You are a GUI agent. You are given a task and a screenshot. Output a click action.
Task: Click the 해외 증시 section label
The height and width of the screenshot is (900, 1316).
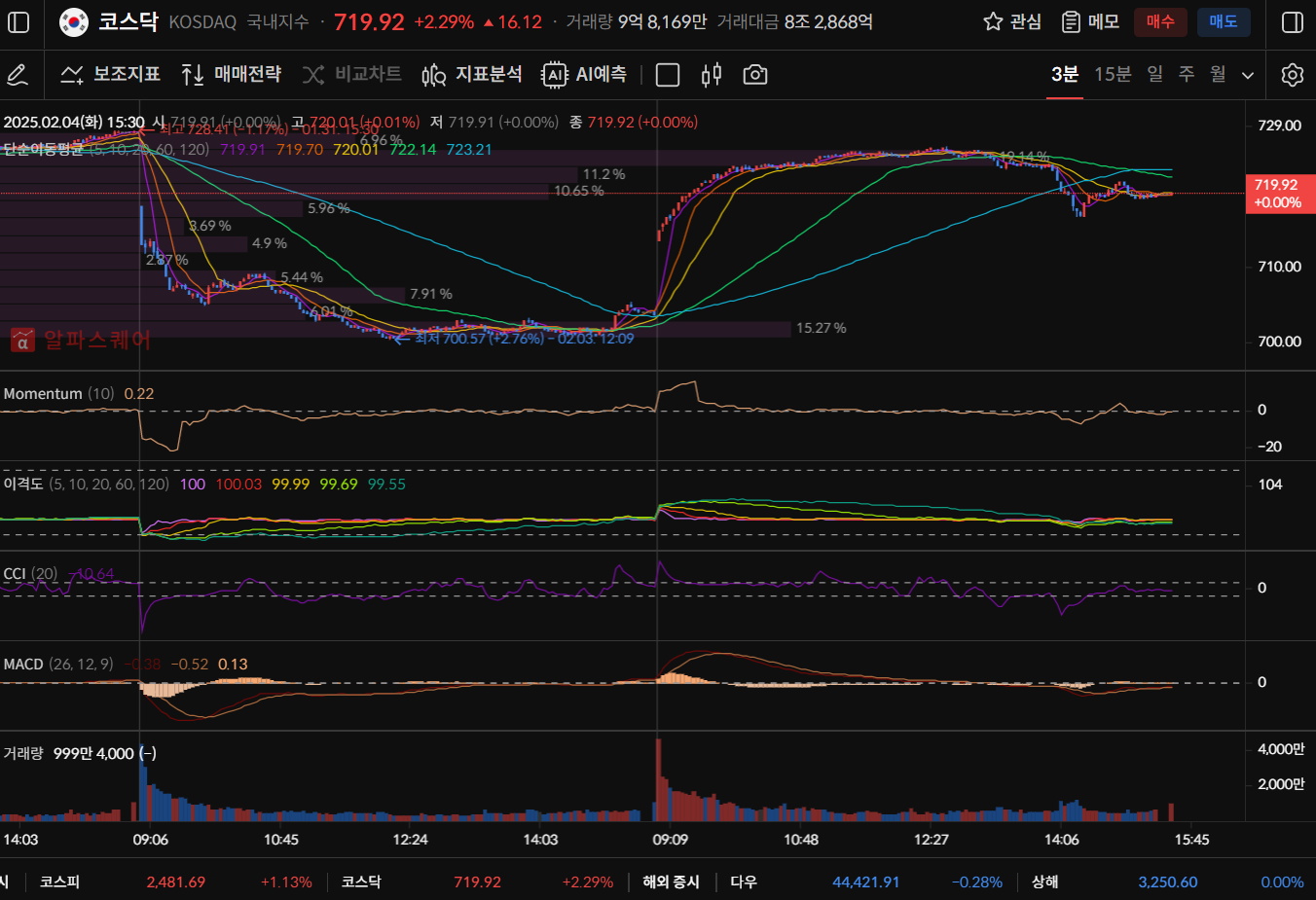coord(671,882)
